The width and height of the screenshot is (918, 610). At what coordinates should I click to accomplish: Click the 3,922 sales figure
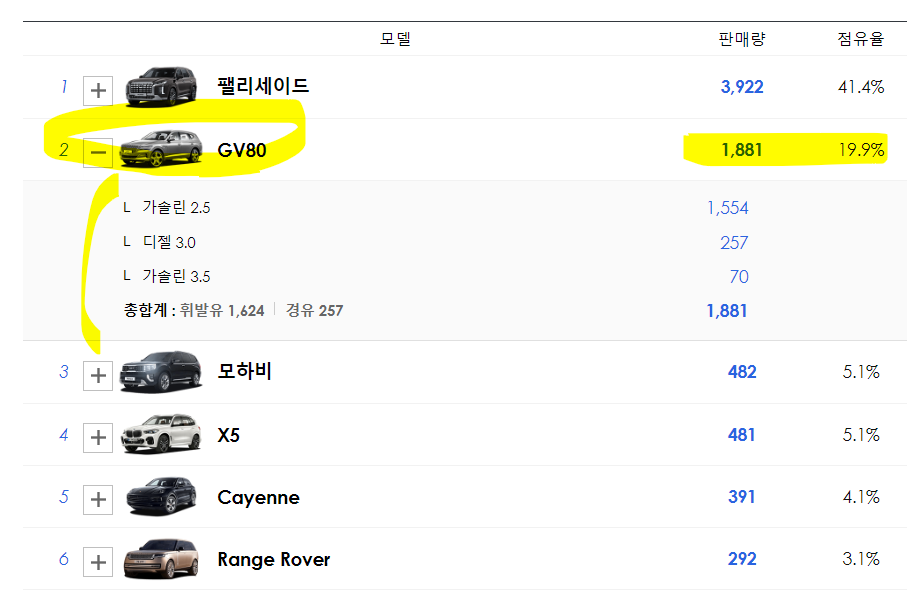pyautogui.click(x=742, y=87)
